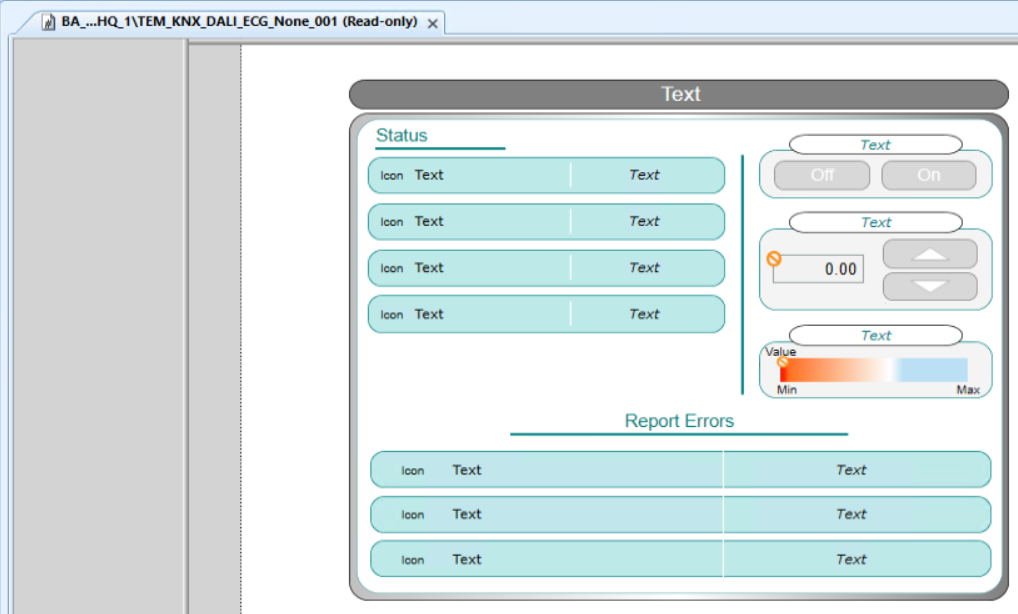Click the Icon placeholder in fourth Status row
Viewport: 1018px width, 614px height.
[x=392, y=315]
